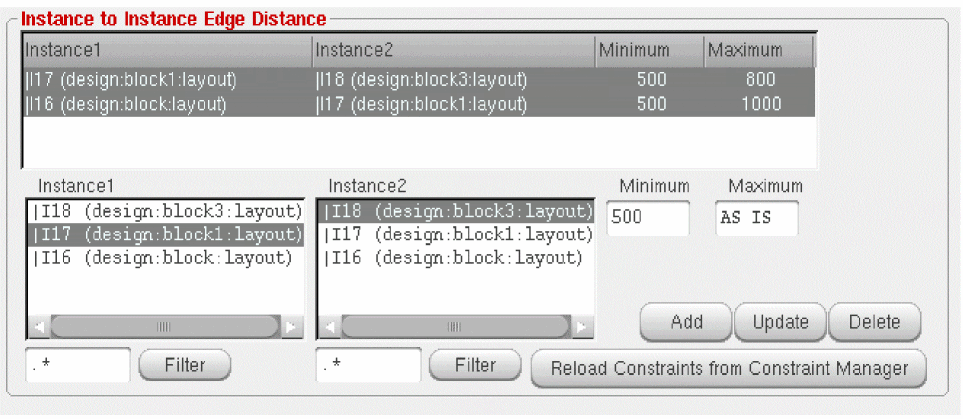Pick I17 block1 in Instance2 list

[456, 235]
